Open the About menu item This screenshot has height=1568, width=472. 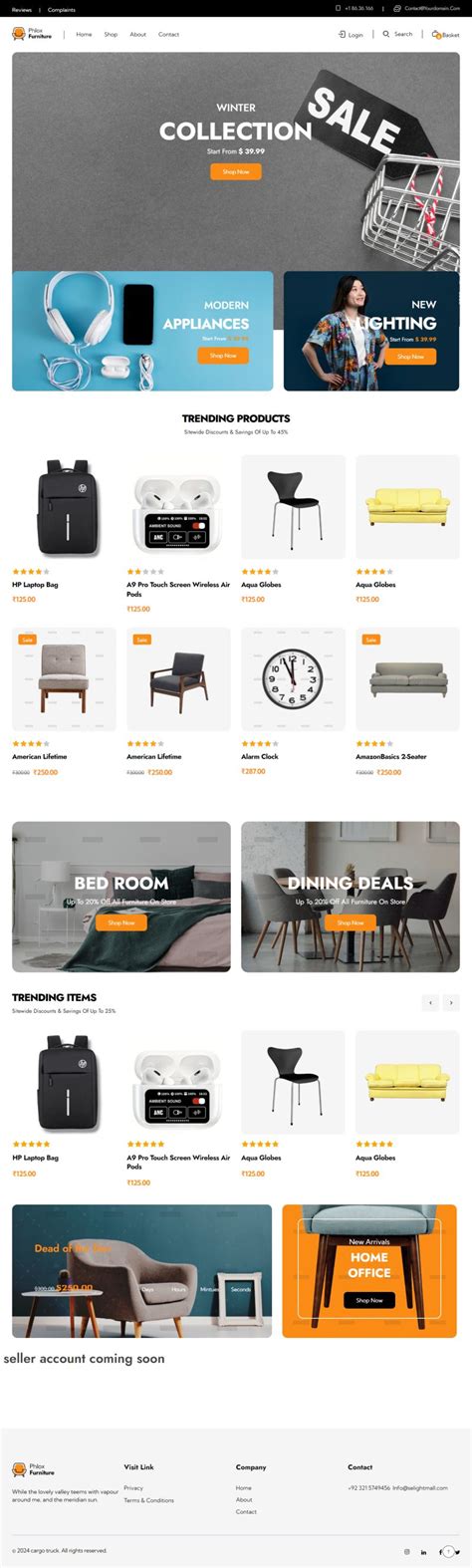pos(137,34)
